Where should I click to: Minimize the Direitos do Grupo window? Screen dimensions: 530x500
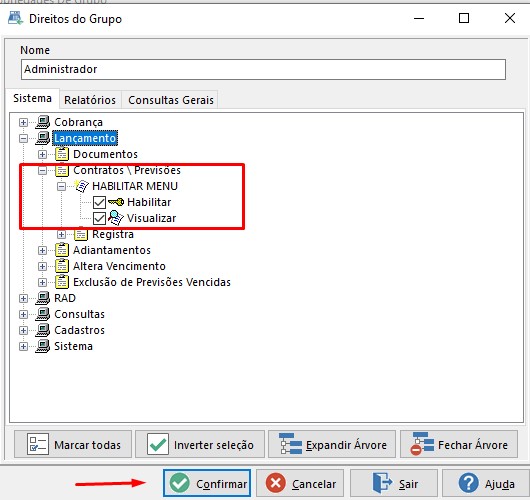[x=419, y=18]
